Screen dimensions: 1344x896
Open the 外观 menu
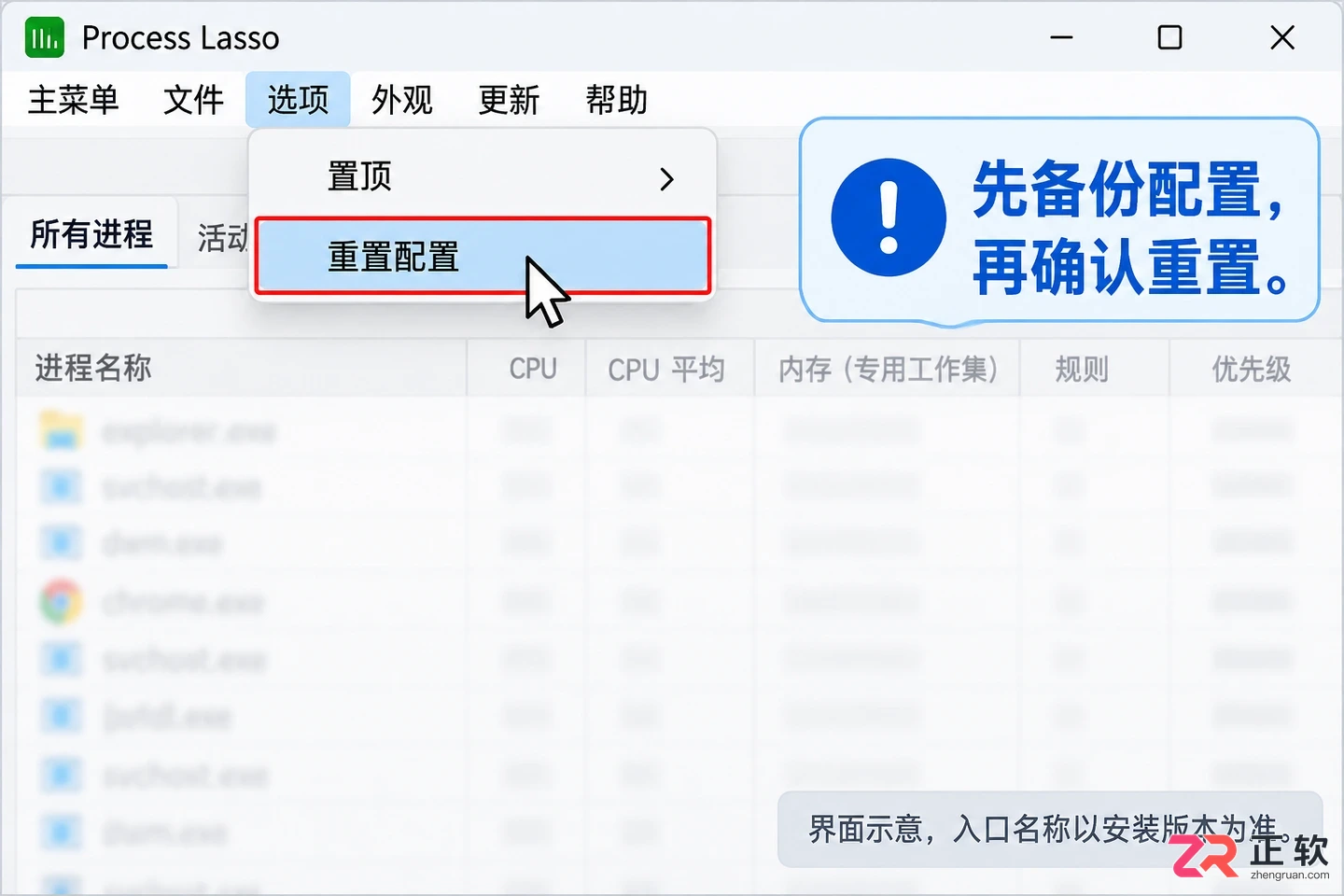pos(402,100)
